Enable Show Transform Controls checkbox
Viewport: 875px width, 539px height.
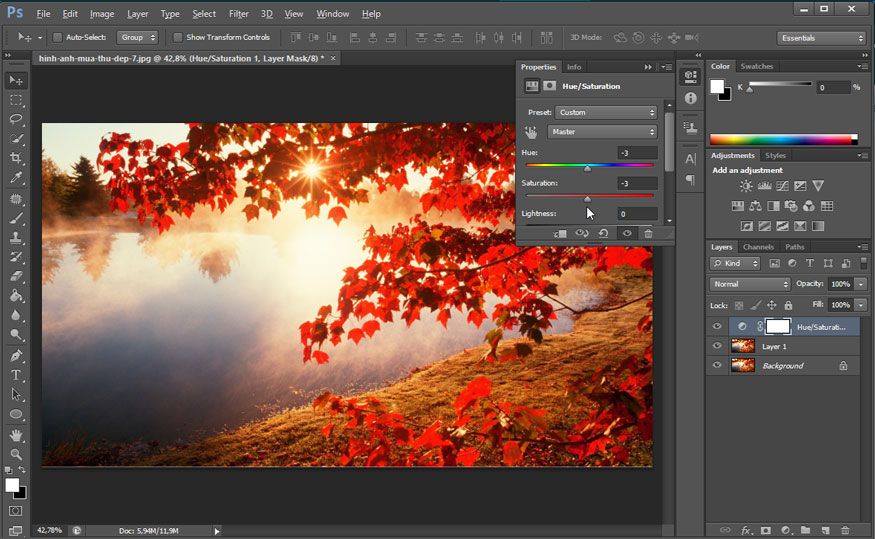click(177, 37)
